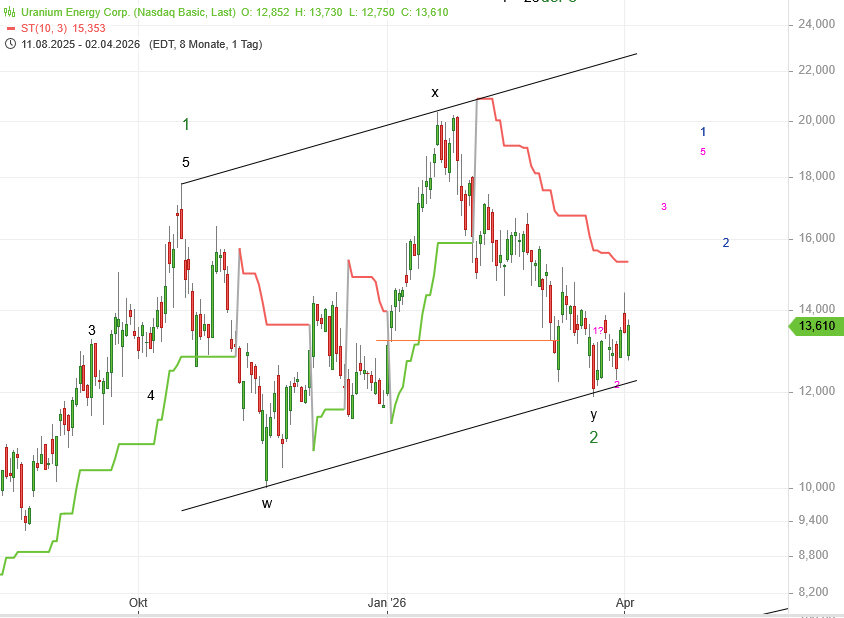Select the green wave label 2 below y
The width and height of the screenshot is (844, 618).
pyautogui.click(x=593, y=437)
